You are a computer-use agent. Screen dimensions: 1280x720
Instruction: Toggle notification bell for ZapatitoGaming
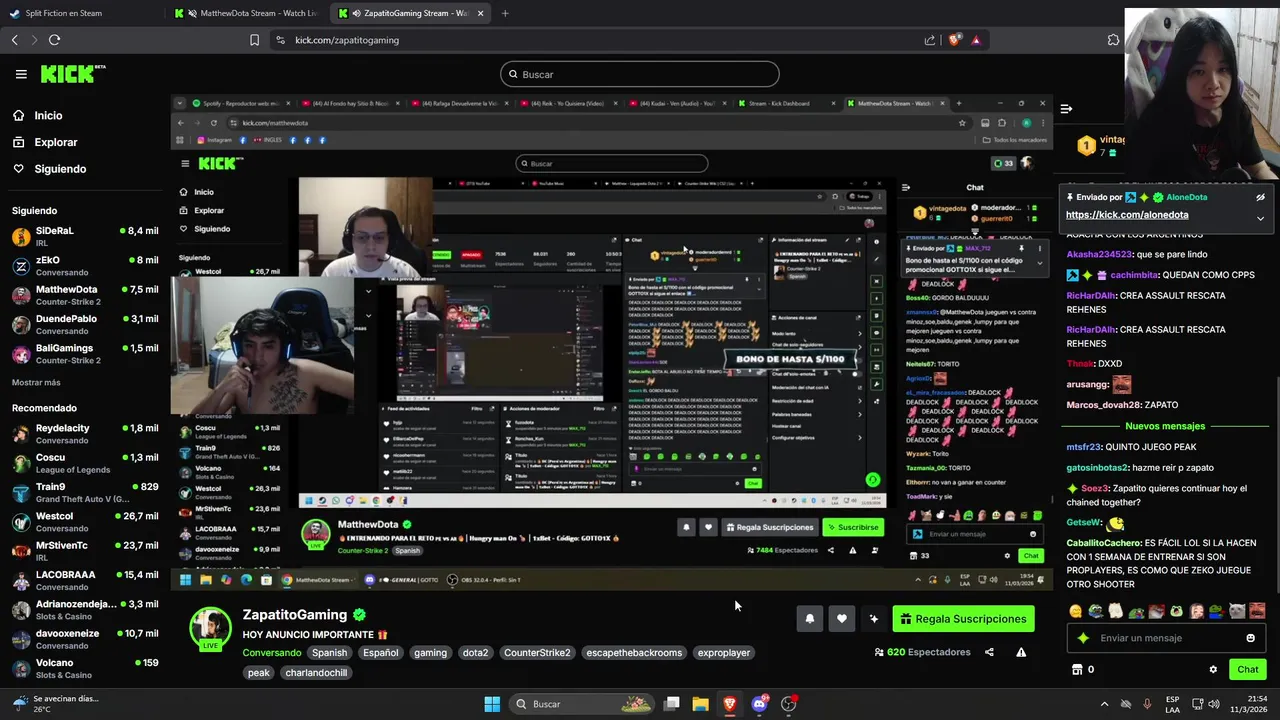810,619
